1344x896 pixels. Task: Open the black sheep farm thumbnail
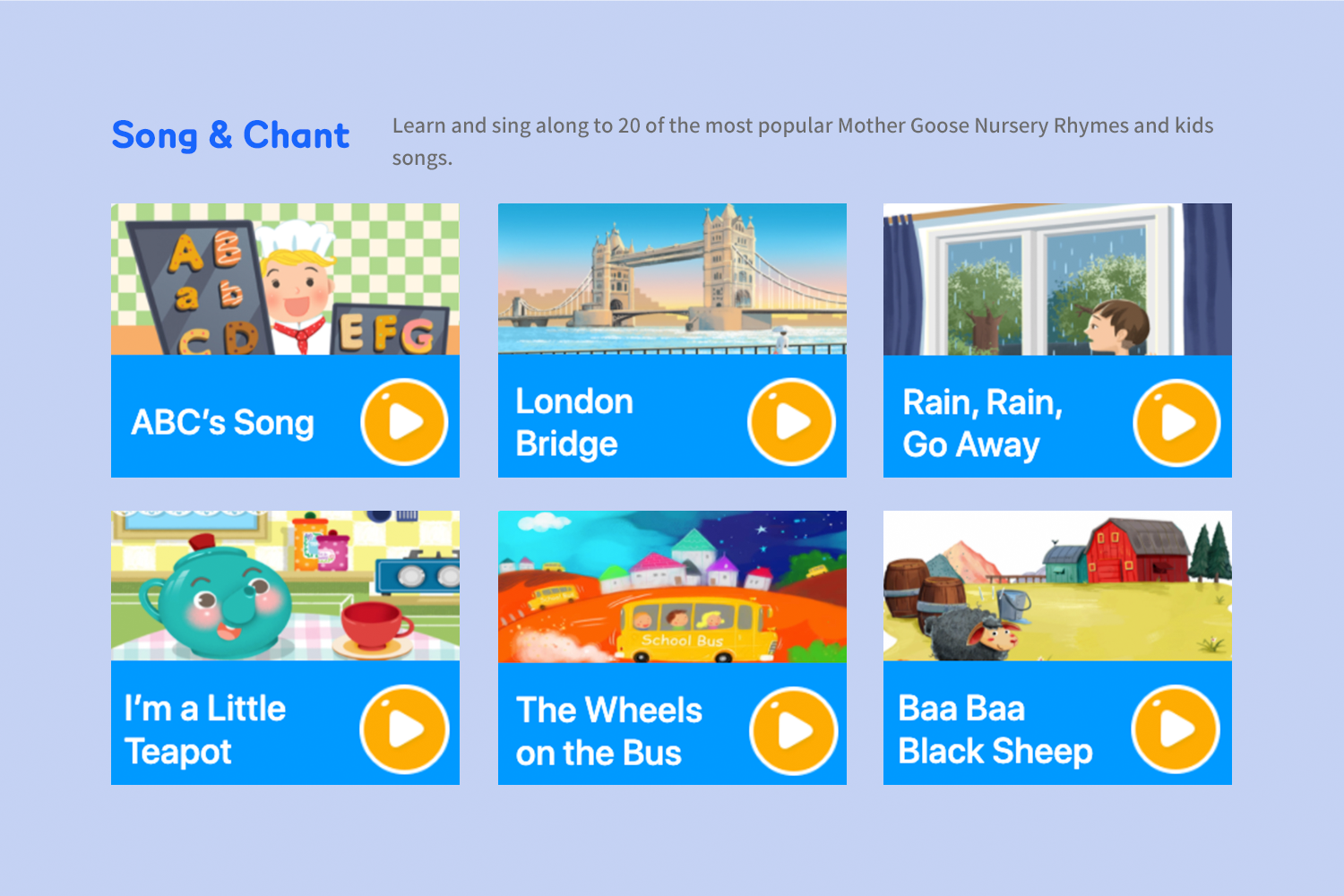pos(1057,586)
